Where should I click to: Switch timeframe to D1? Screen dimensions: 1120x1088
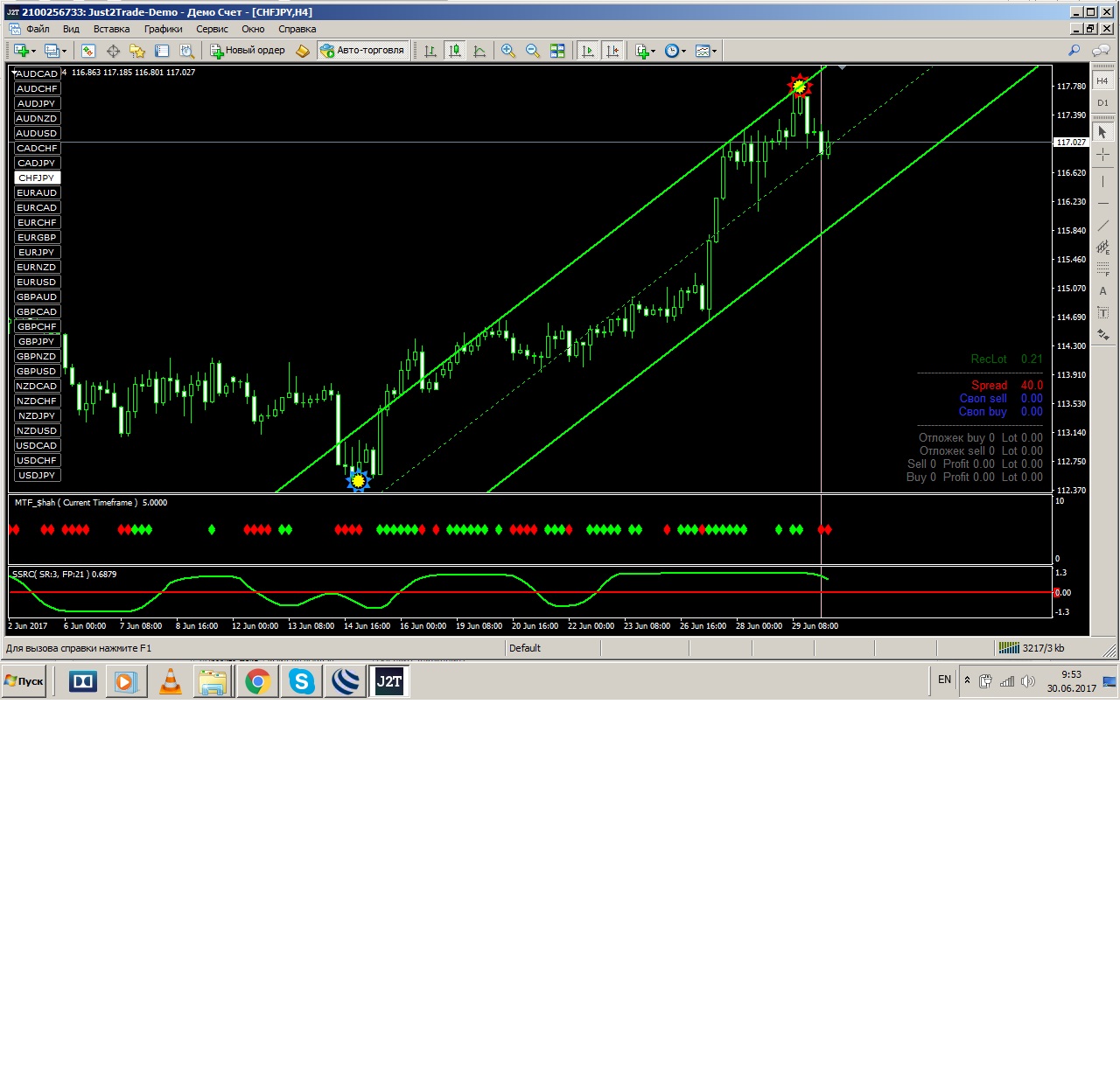[1102, 103]
